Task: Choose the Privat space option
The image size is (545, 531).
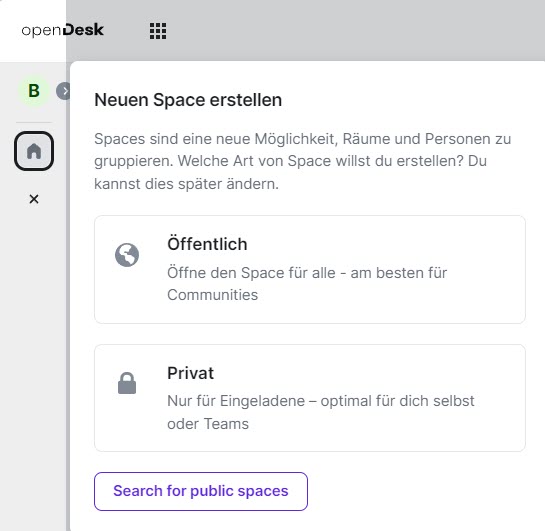Action: pyautogui.click(x=310, y=398)
